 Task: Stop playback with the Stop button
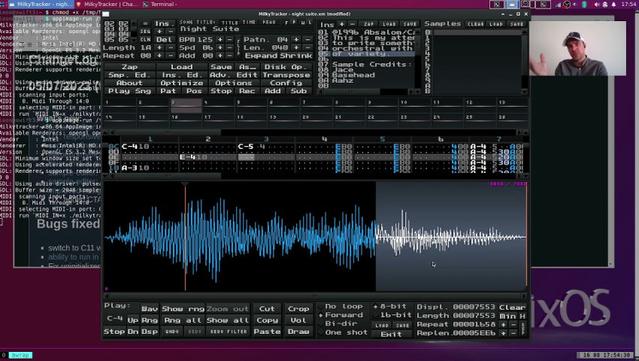(x=221, y=91)
